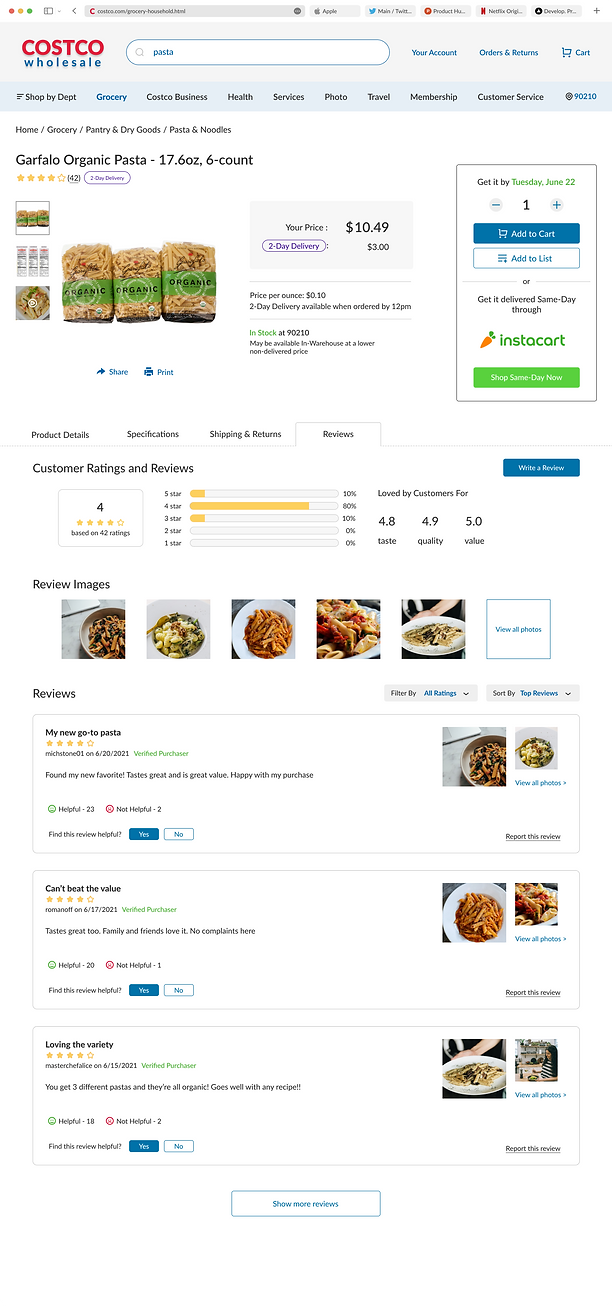Mark first review helpful with Yes

point(143,834)
